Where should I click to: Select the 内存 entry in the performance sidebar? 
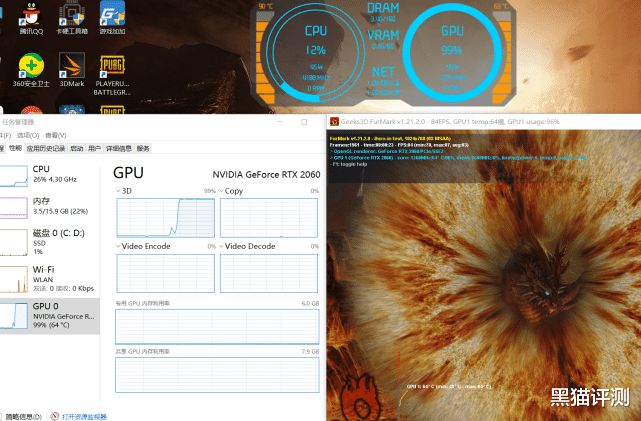[x=49, y=206]
